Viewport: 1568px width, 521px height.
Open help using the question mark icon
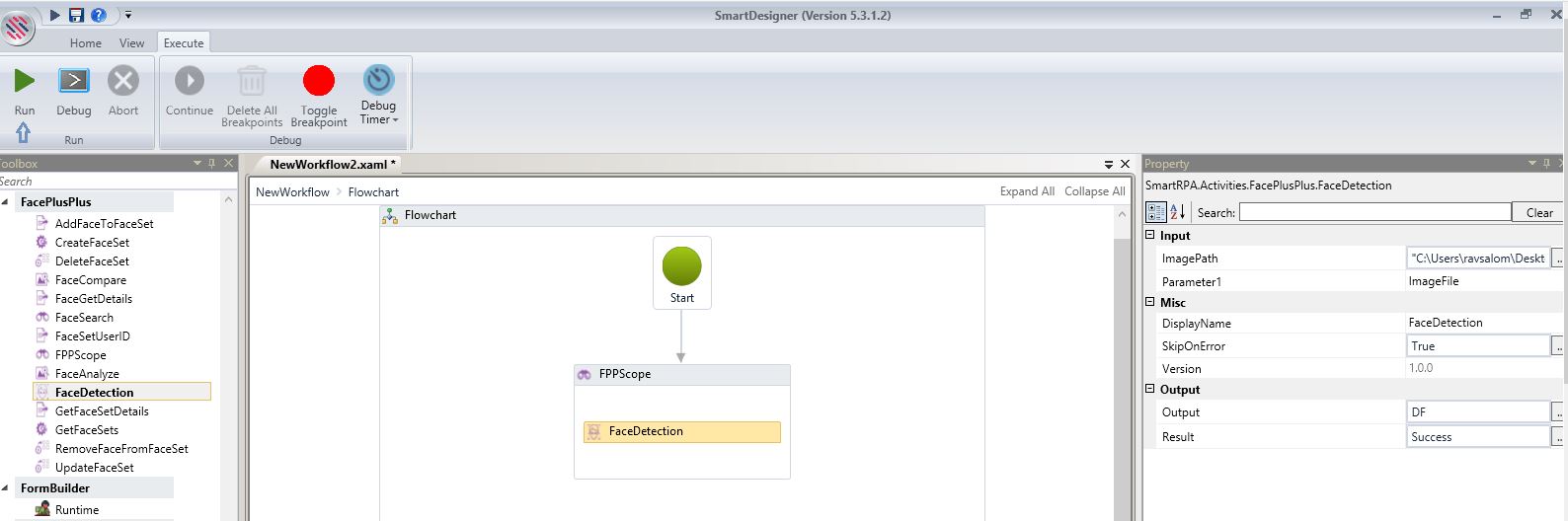99,15
